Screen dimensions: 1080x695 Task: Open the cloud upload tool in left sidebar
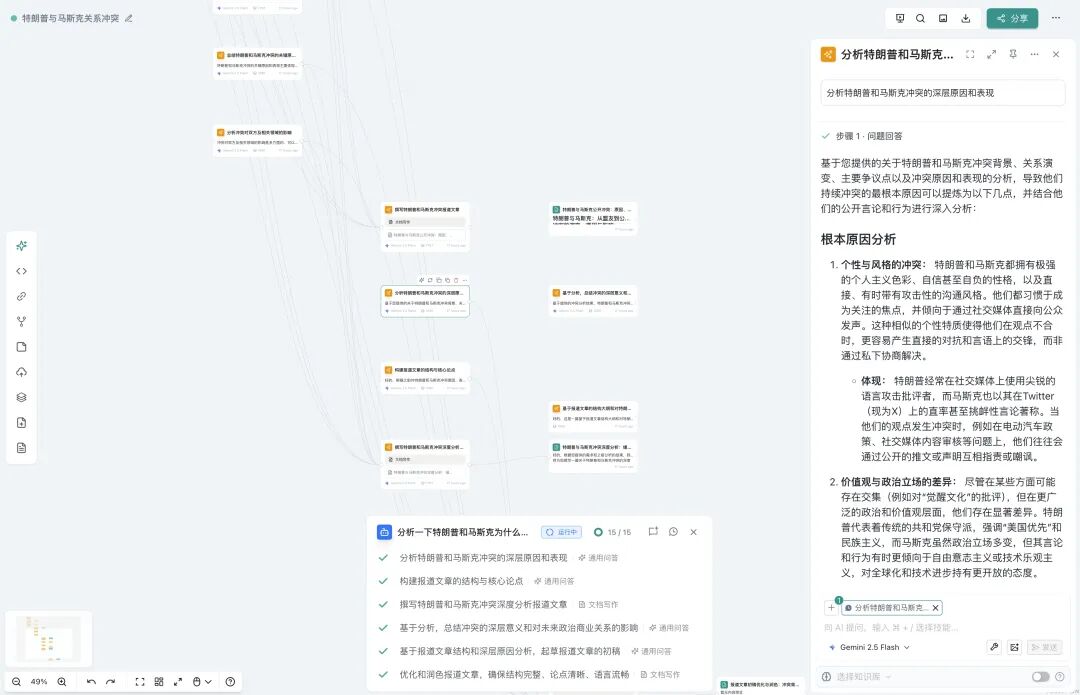[x=21, y=372]
